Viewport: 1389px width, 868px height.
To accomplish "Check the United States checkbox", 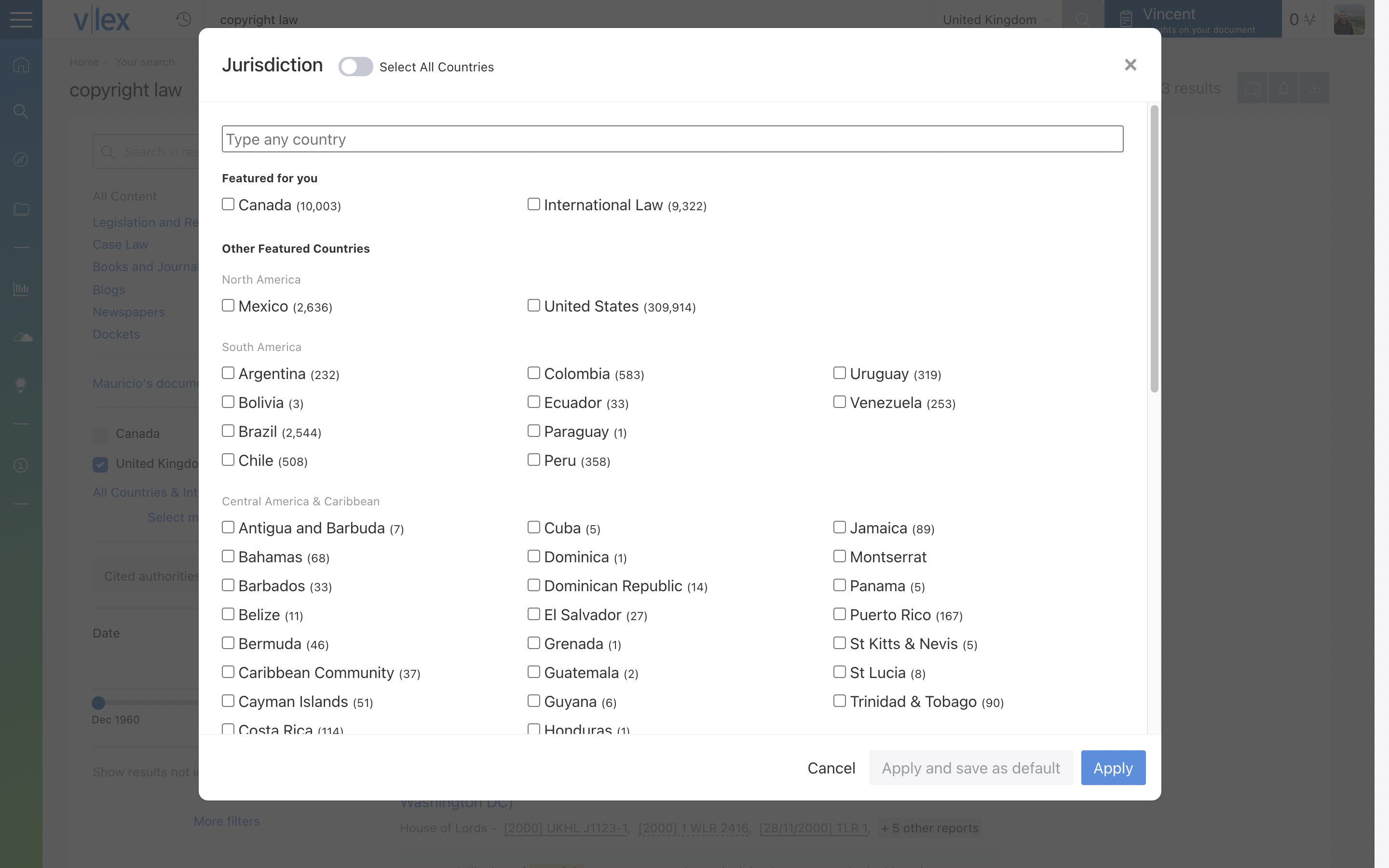I will (x=534, y=305).
